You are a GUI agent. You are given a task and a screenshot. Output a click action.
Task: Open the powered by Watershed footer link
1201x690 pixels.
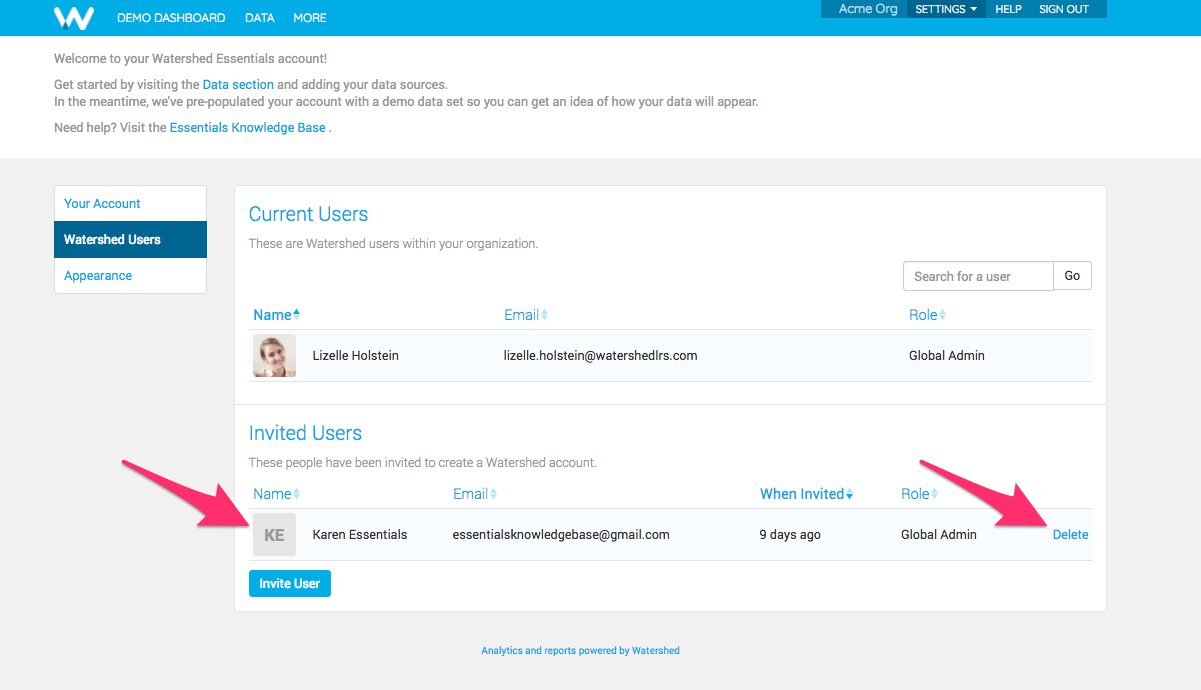pos(580,651)
